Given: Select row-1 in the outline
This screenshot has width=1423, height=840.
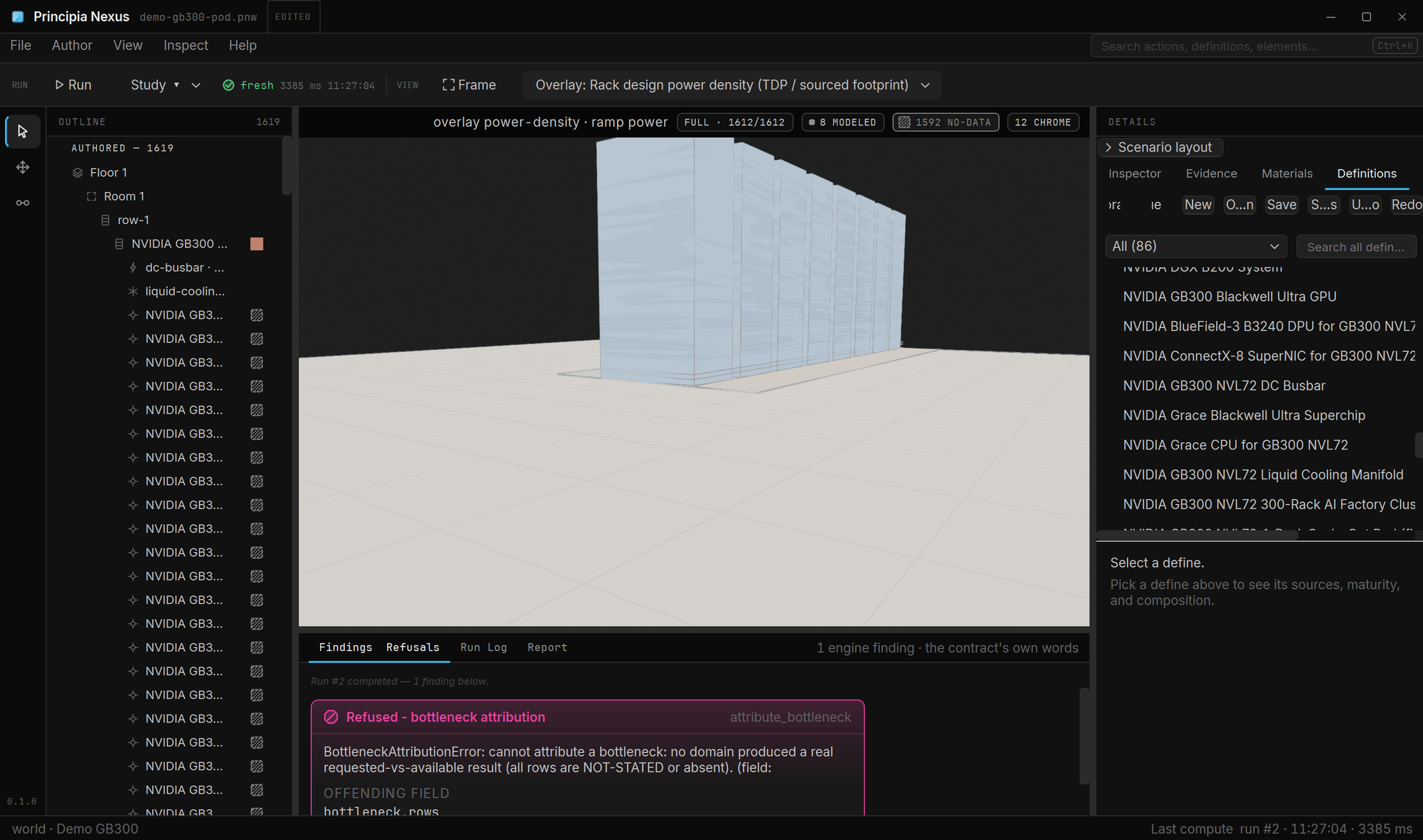Looking at the screenshot, I should point(133,220).
